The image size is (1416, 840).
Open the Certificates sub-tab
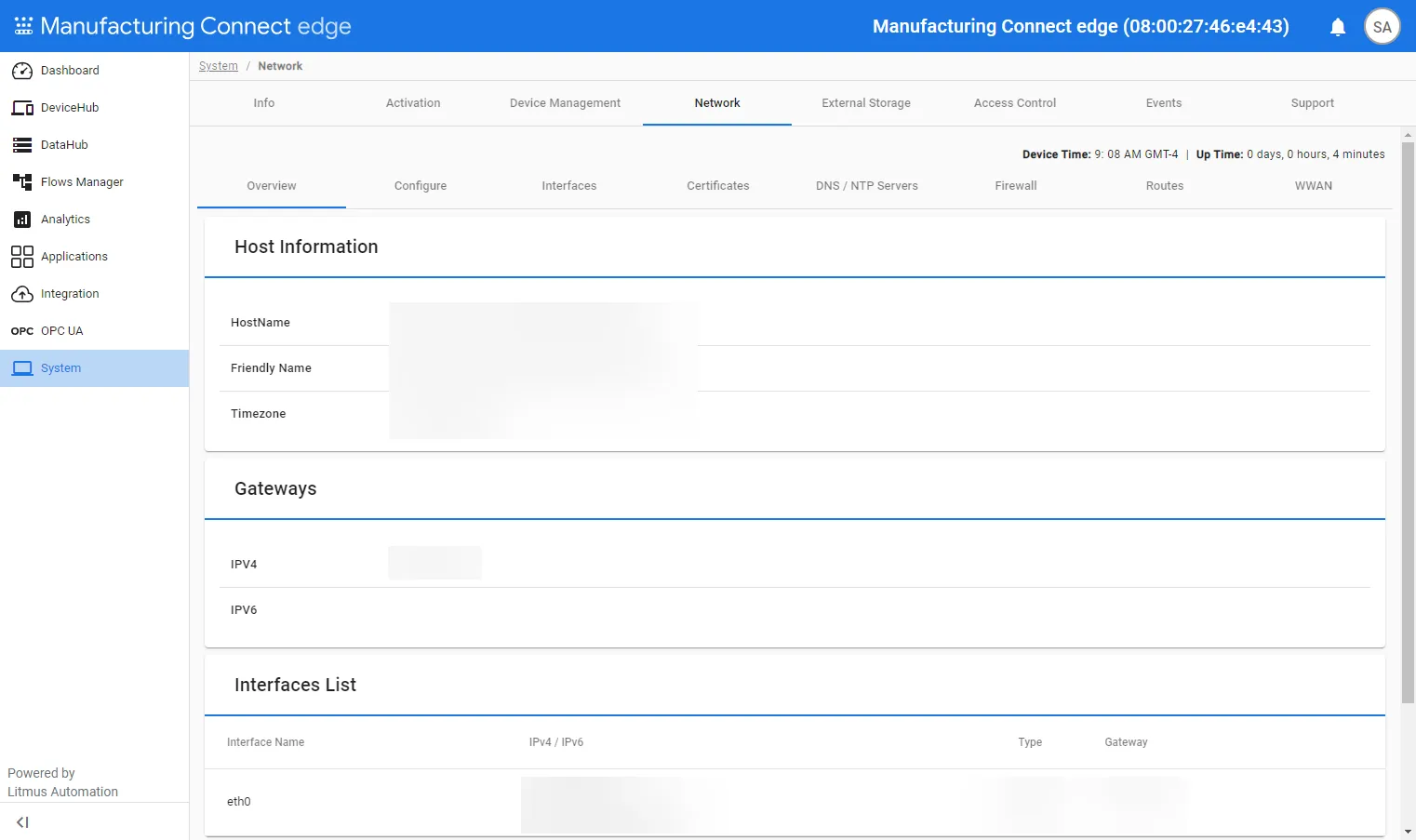point(718,186)
